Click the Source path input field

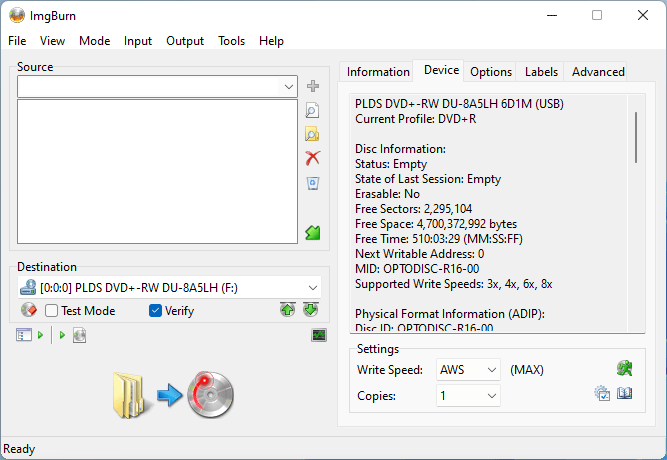149,87
